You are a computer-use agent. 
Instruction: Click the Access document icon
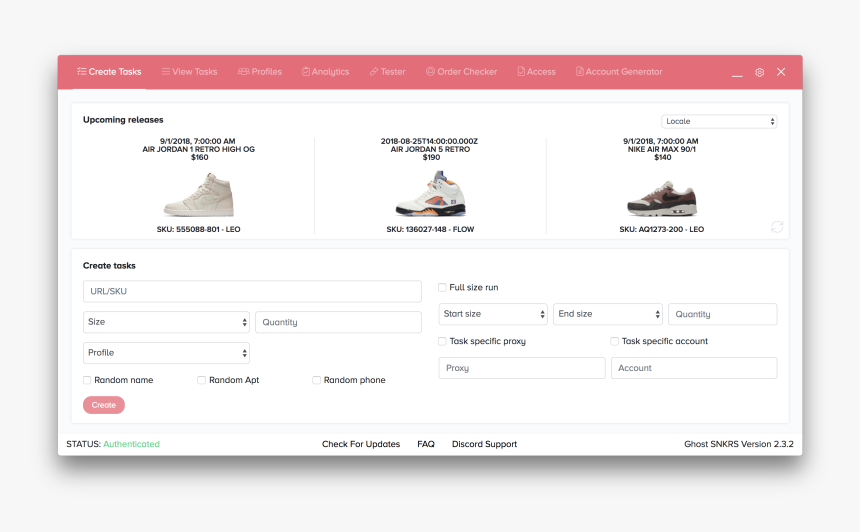click(521, 71)
